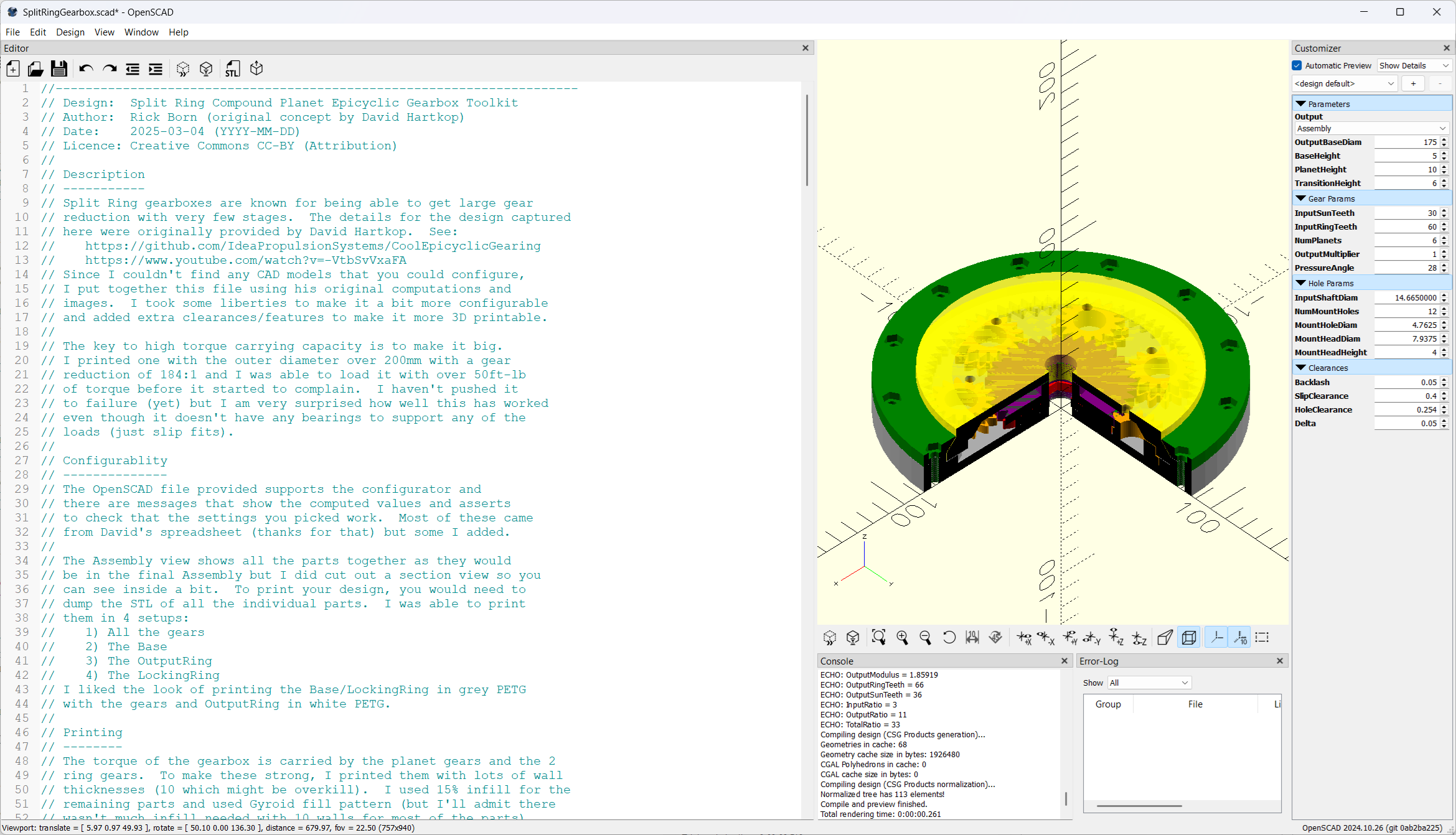The width and height of the screenshot is (1456, 835).
Task: Open the View menu
Action: click(x=105, y=32)
